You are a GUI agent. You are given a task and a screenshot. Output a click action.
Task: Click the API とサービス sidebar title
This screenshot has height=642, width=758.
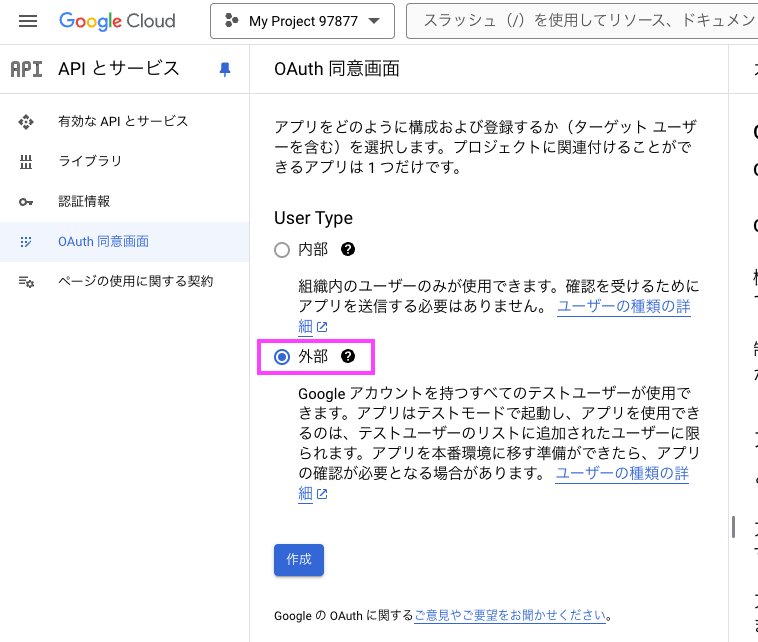click(x=119, y=69)
